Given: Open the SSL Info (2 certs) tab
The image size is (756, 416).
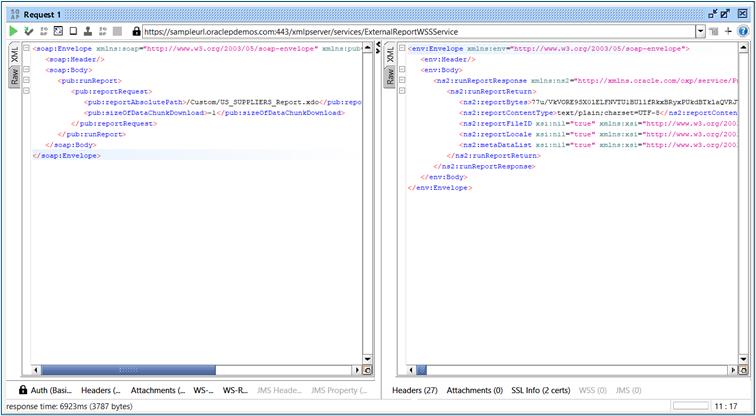Looking at the screenshot, I should 543,390.
